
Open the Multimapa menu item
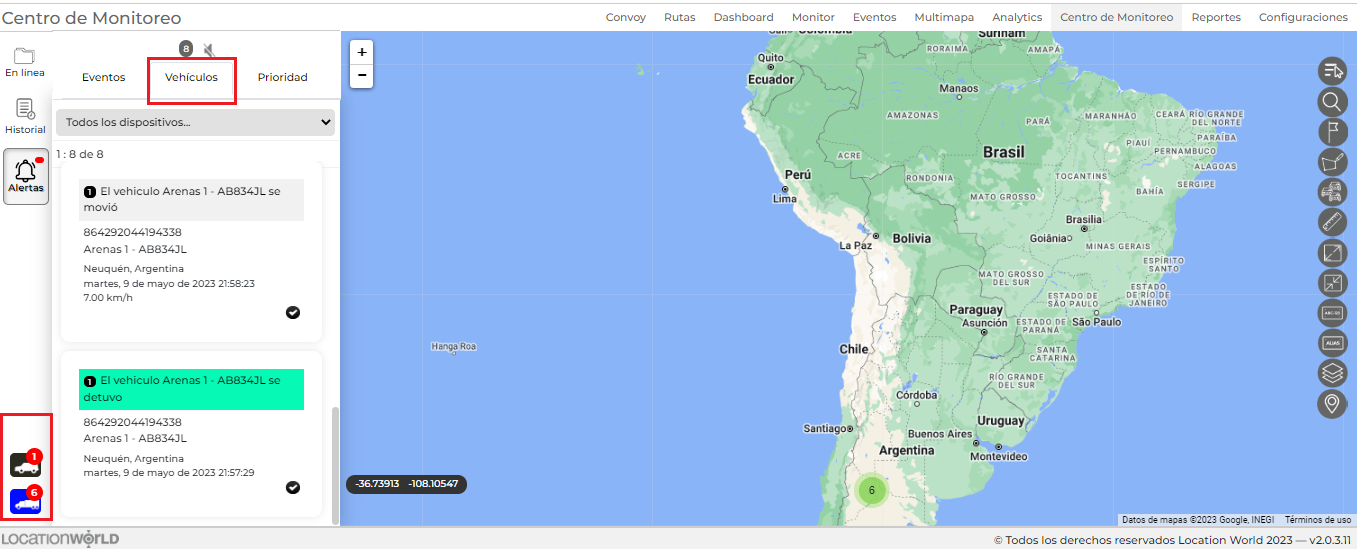(x=944, y=17)
